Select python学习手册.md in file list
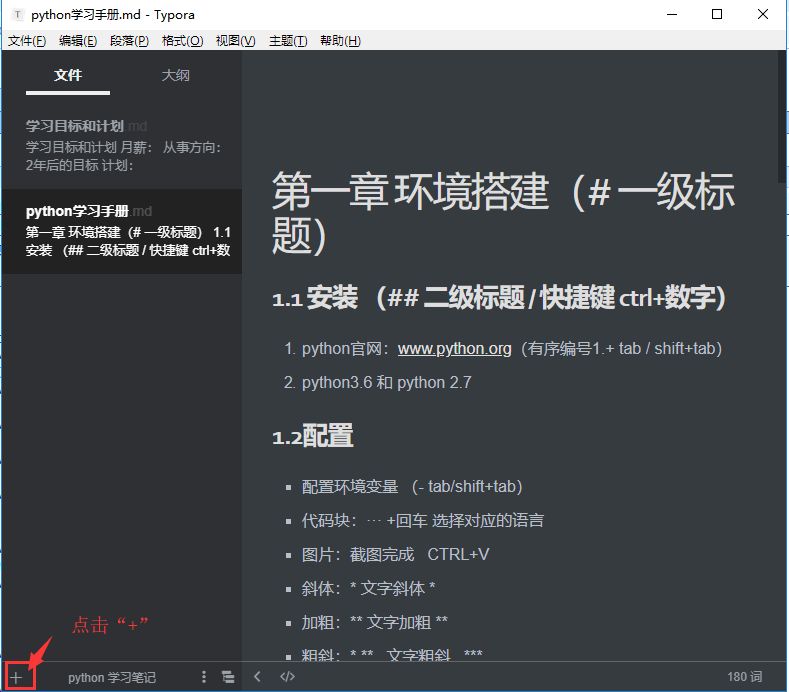789x692 pixels. (121, 231)
